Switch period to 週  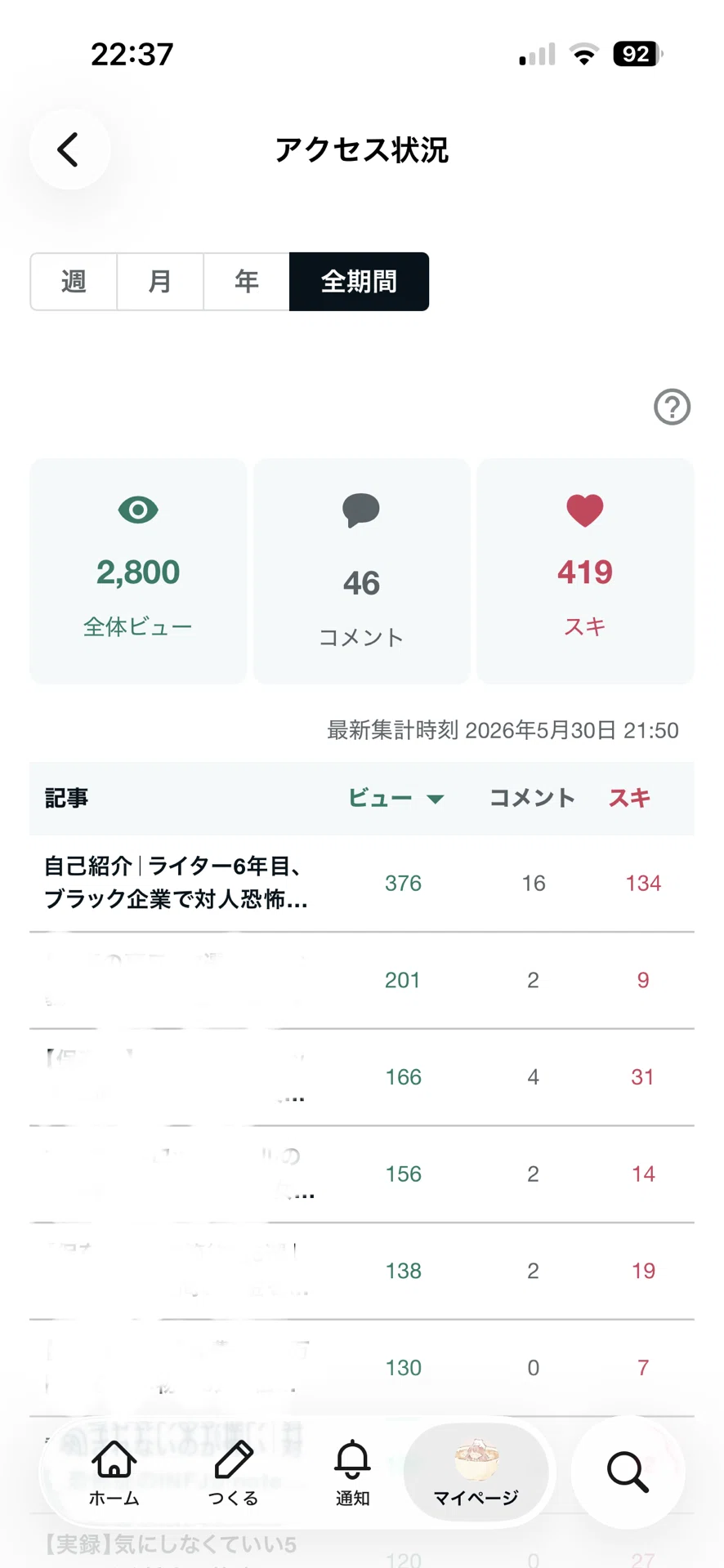pos(74,282)
